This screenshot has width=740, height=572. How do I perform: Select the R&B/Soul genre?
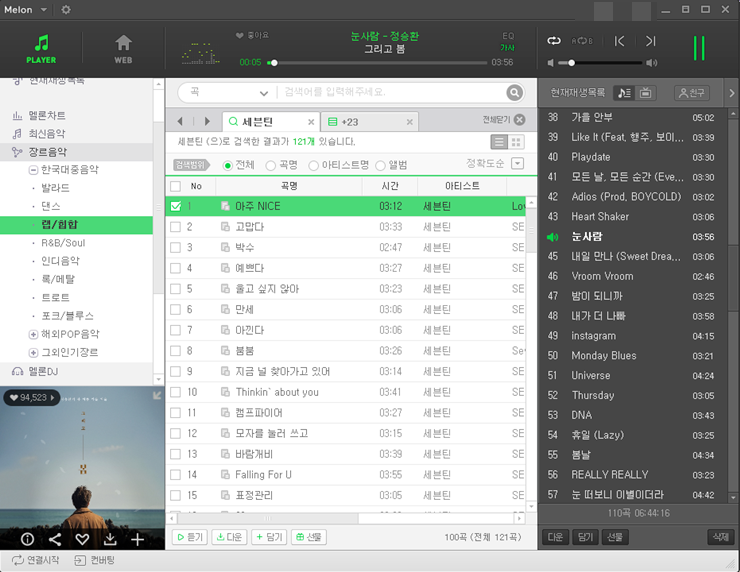point(63,243)
